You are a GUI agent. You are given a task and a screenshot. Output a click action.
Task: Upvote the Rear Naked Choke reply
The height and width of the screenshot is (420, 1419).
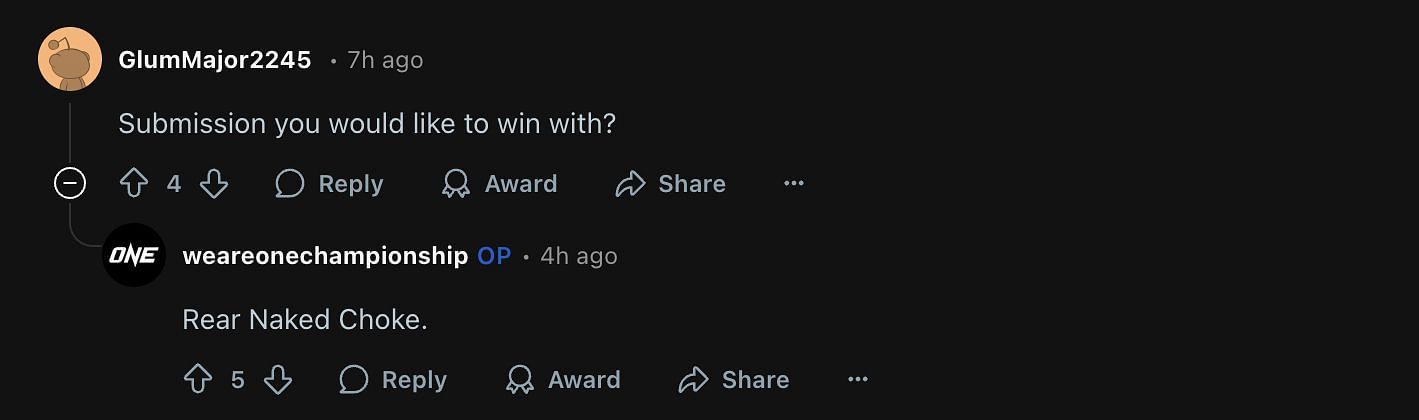[x=198, y=380]
